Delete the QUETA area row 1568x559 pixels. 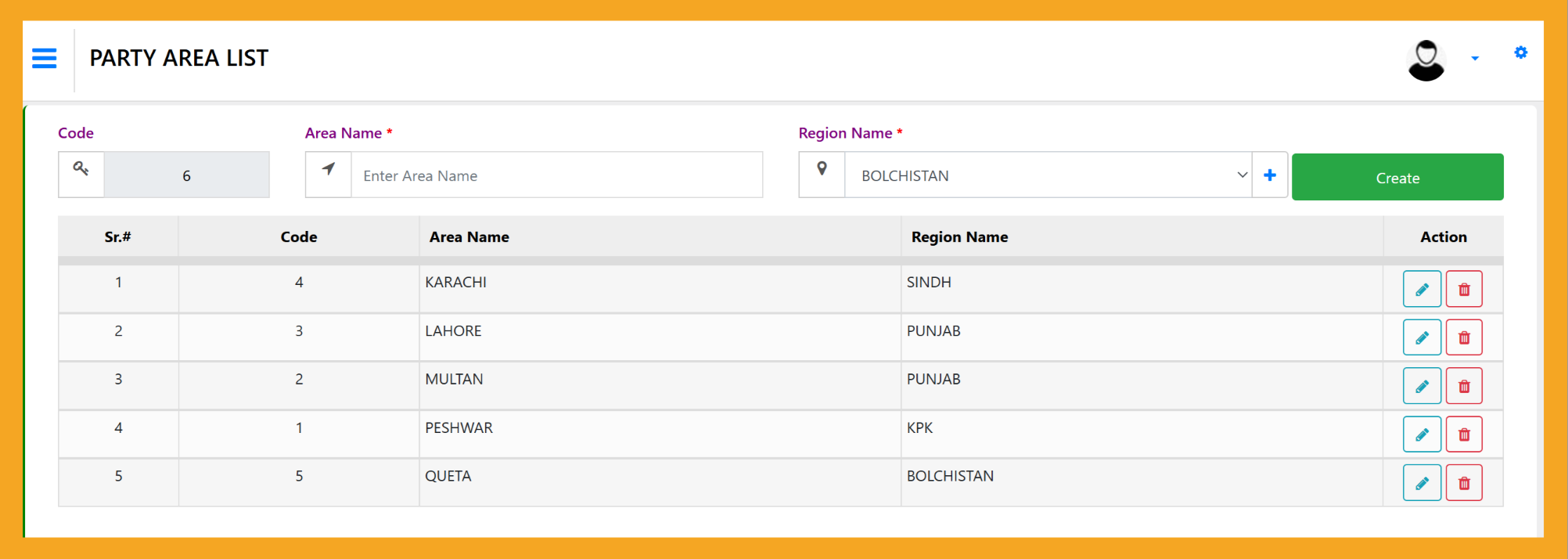[x=1464, y=483]
